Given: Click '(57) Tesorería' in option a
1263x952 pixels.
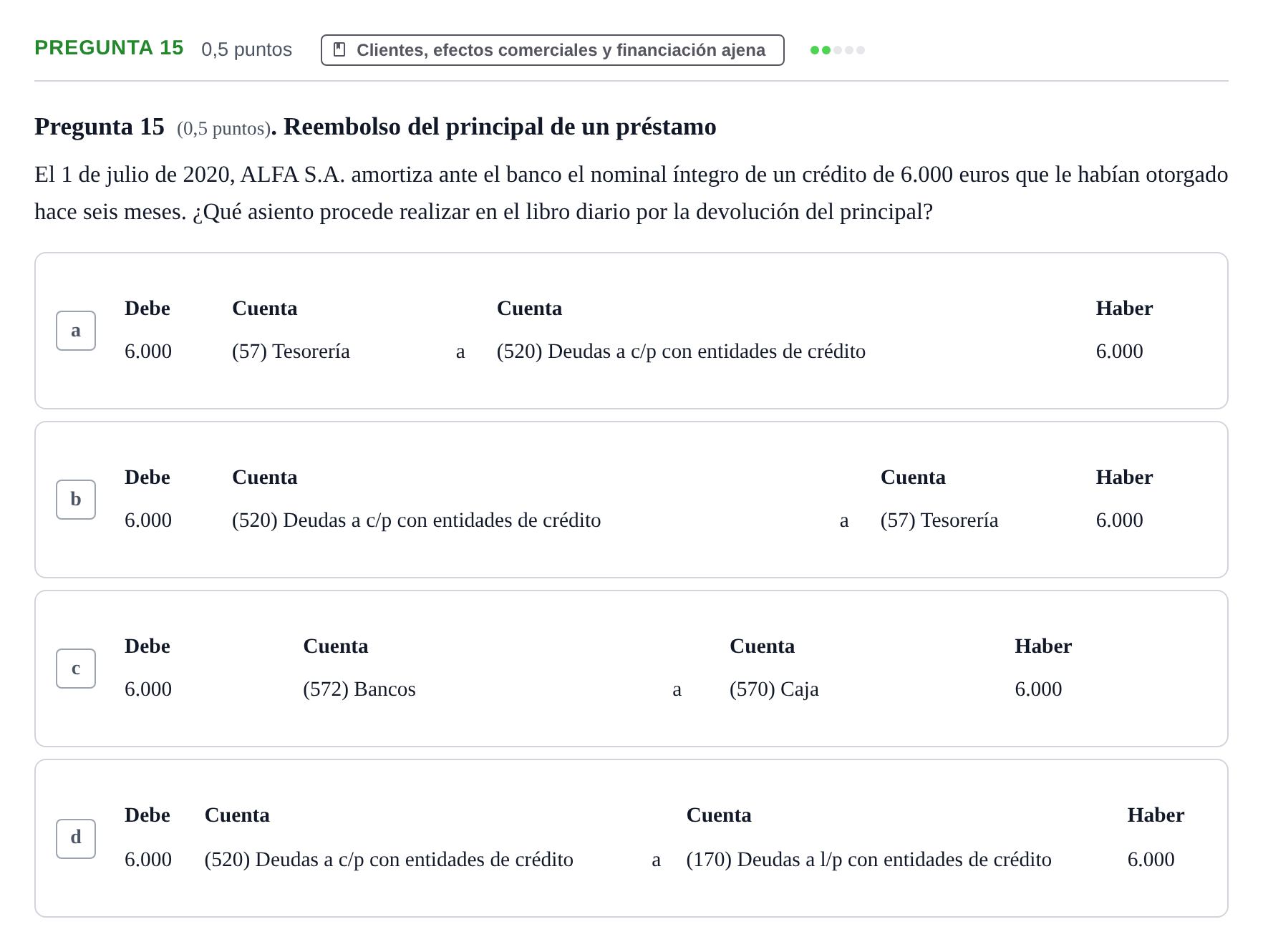Looking at the screenshot, I should 291,351.
